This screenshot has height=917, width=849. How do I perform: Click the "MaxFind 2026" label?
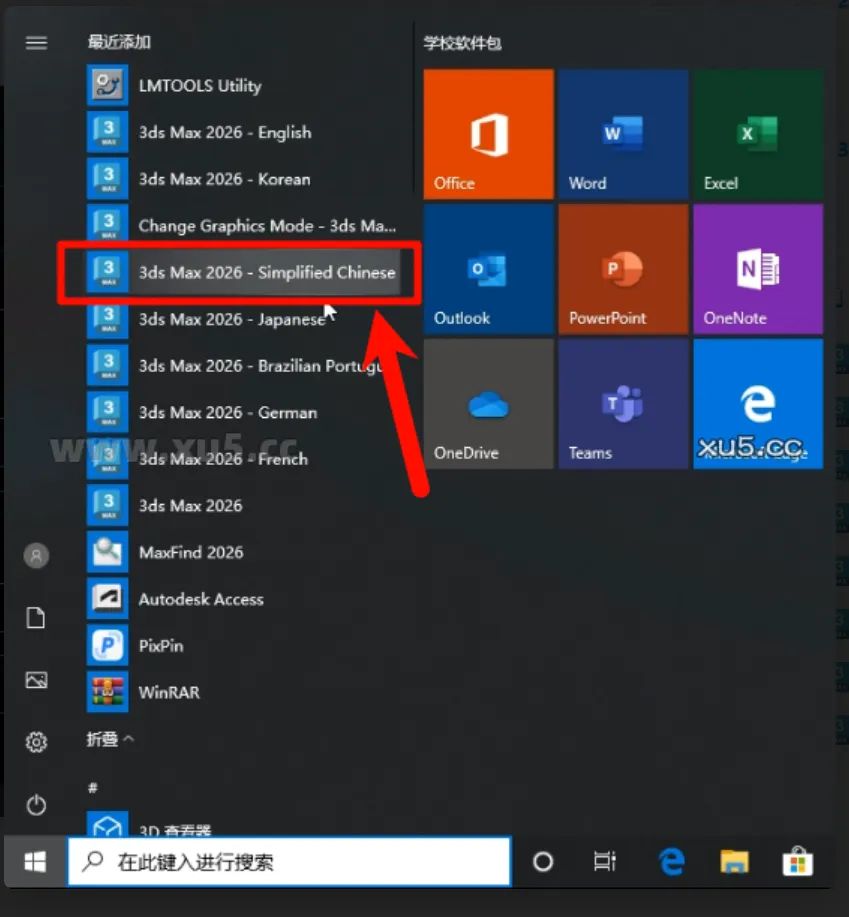click(x=191, y=552)
